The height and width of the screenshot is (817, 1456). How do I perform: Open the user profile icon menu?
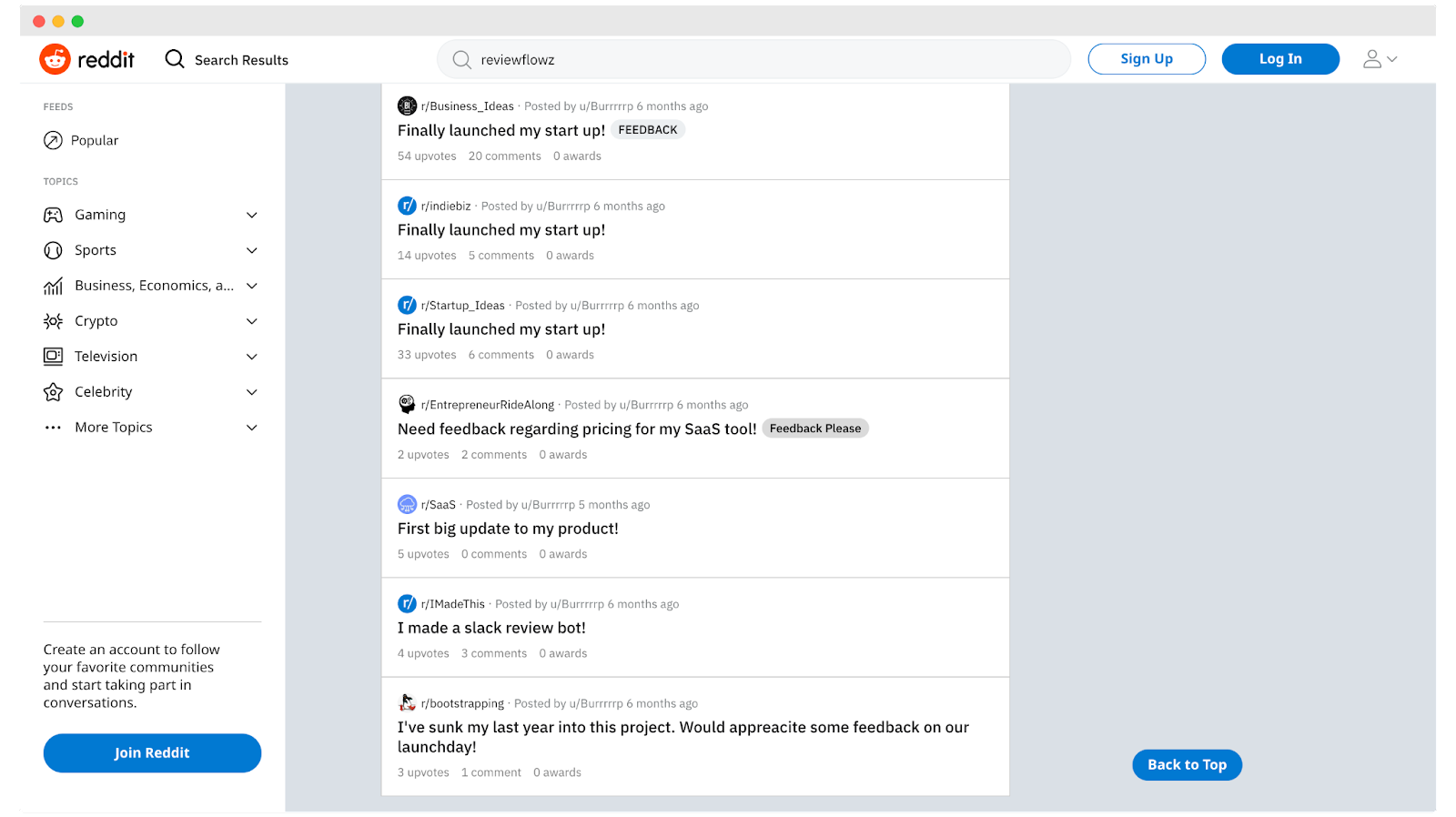[x=1372, y=59]
